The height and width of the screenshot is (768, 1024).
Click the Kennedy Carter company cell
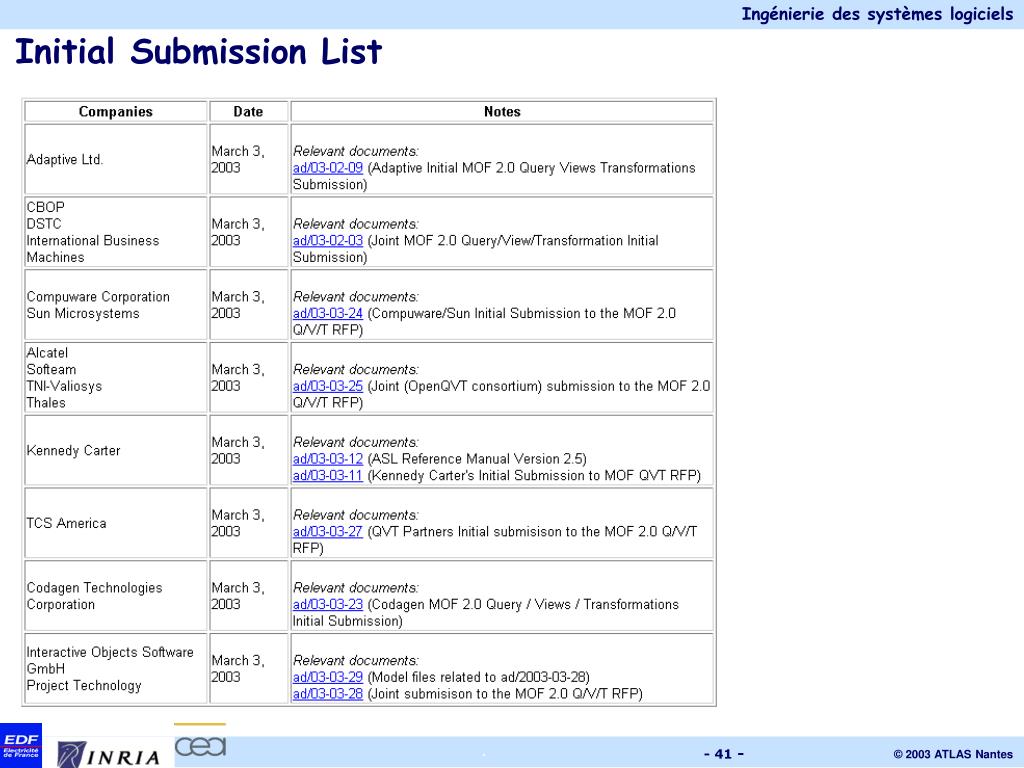(116, 451)
